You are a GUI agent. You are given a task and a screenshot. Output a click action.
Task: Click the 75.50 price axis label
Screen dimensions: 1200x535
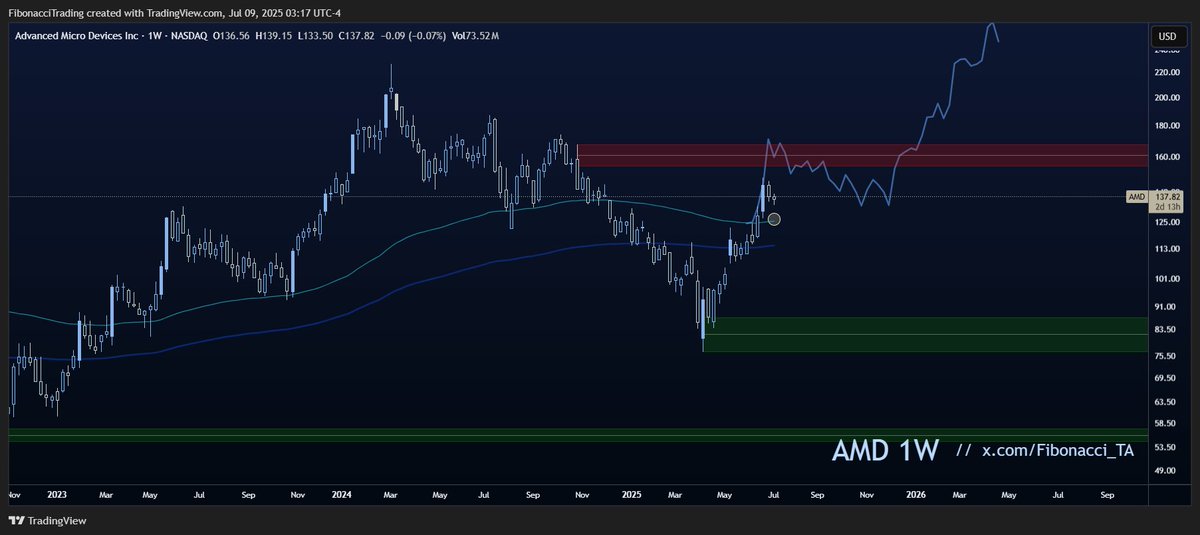point(1167,356)
